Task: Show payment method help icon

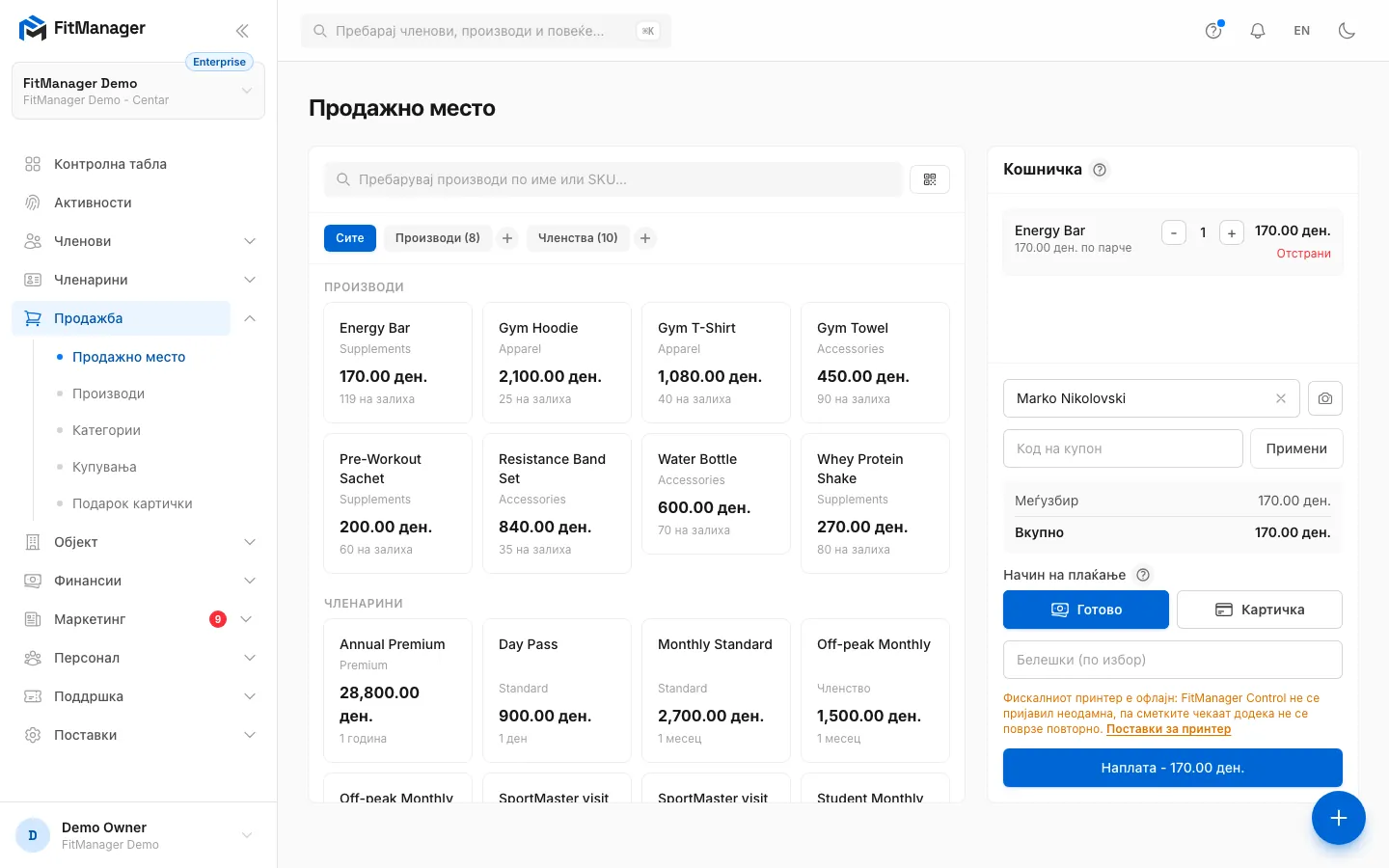Action: [1143, 575]
